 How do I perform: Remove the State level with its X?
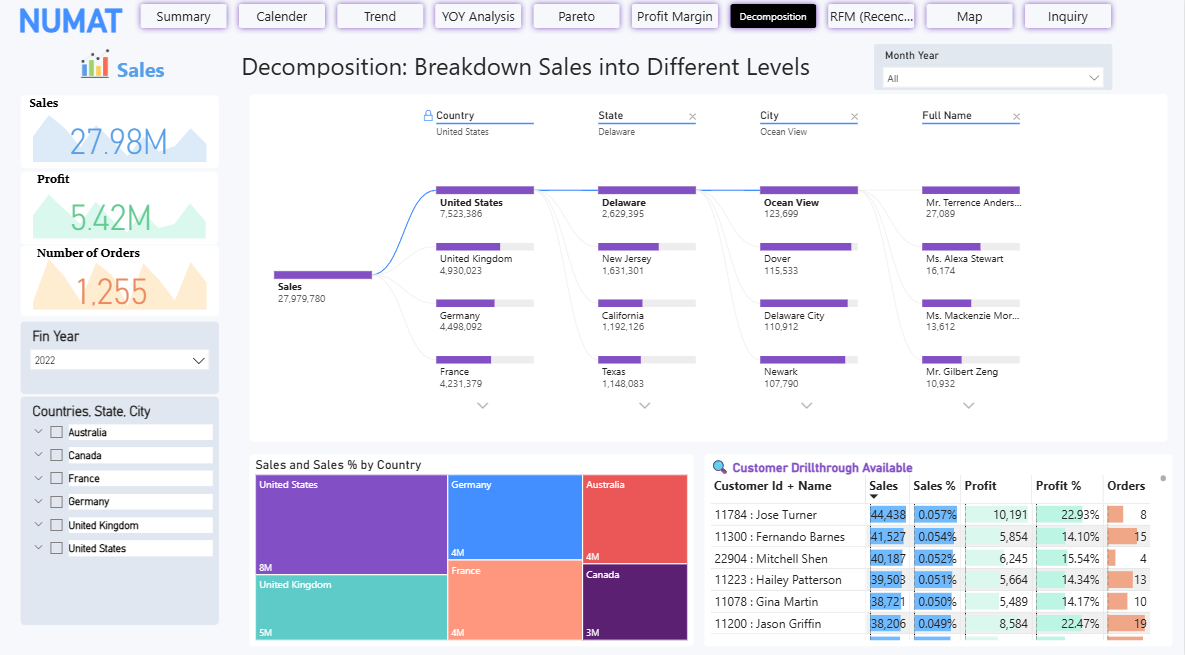pyautogui.click(x=692, y=116)
